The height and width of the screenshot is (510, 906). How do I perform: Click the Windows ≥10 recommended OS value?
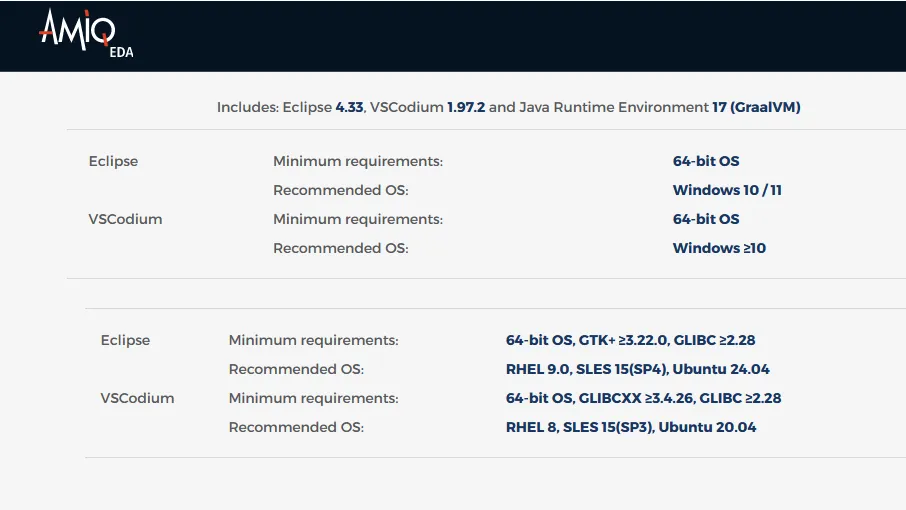click(719, 248)
